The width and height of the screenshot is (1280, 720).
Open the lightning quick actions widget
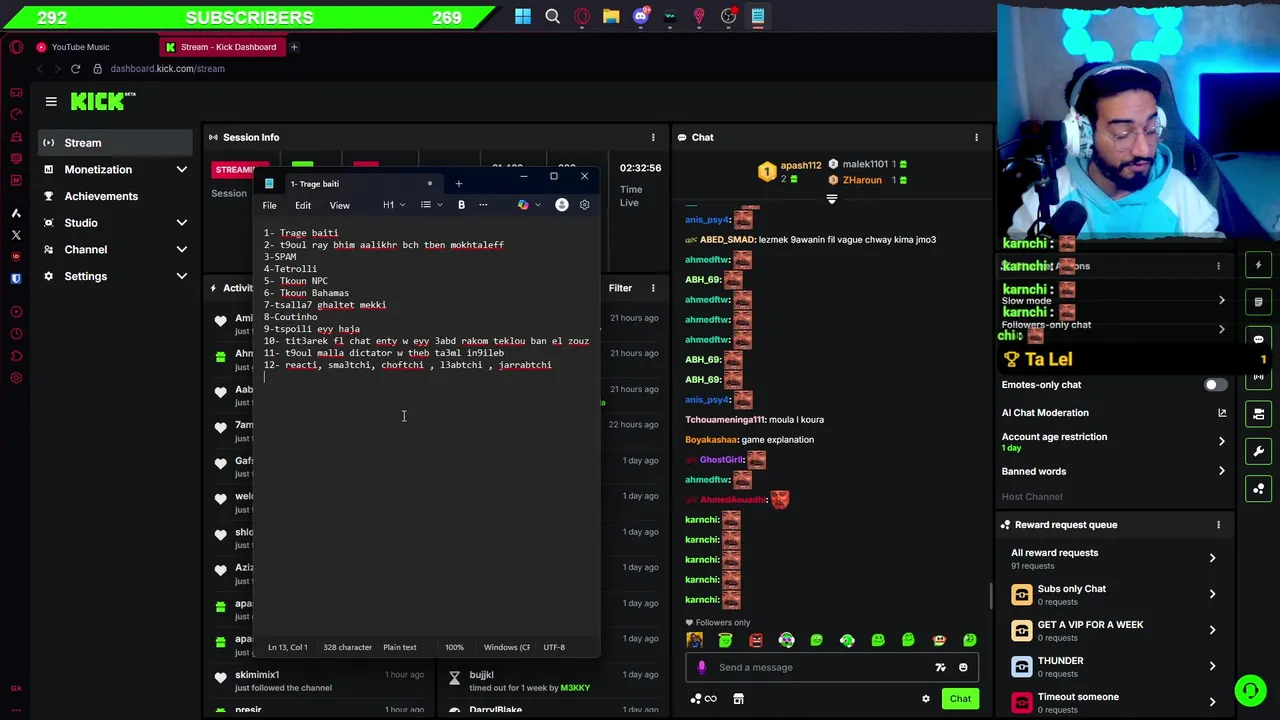(x=1258, y=265)
